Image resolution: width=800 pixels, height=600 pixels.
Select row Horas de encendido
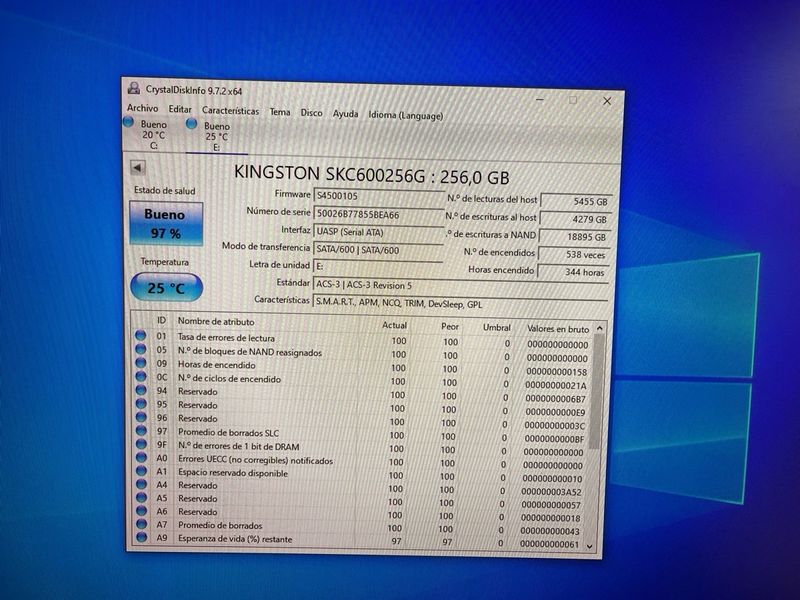[362, 367]
